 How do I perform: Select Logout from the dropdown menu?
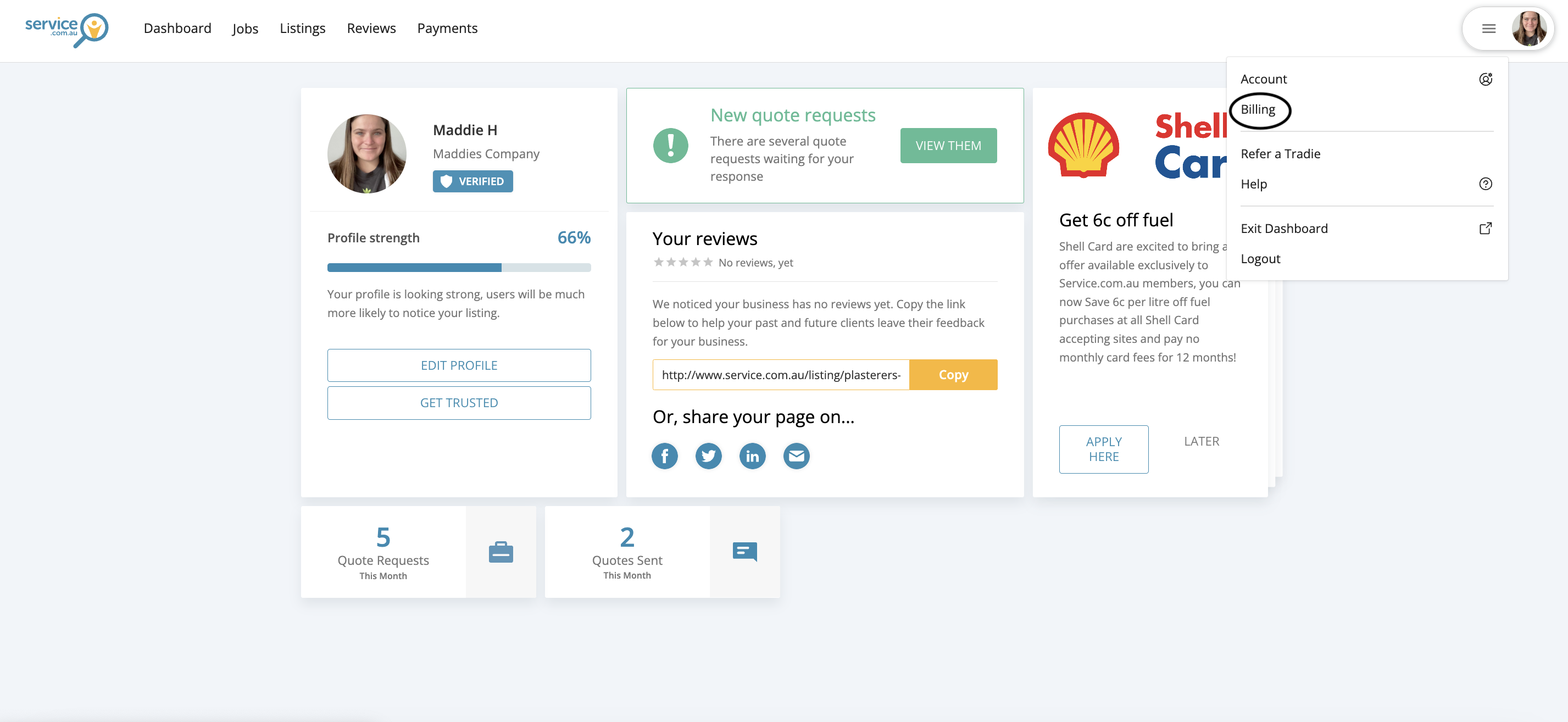1260,259
